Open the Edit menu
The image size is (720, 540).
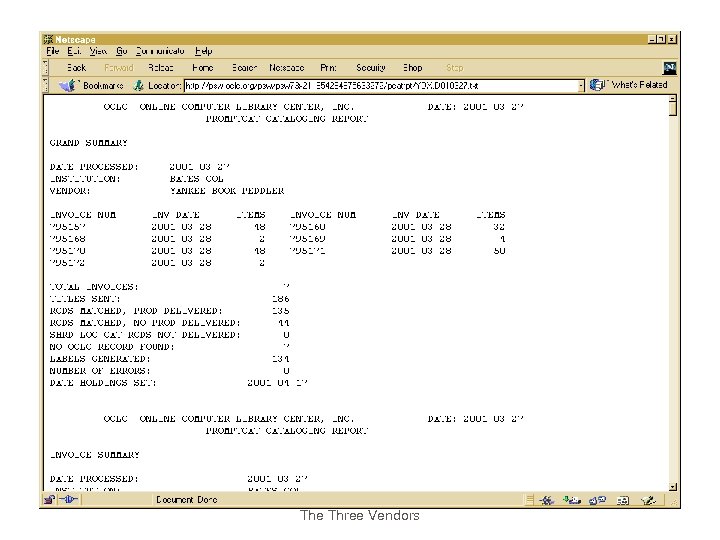click(x=74, y=51)
